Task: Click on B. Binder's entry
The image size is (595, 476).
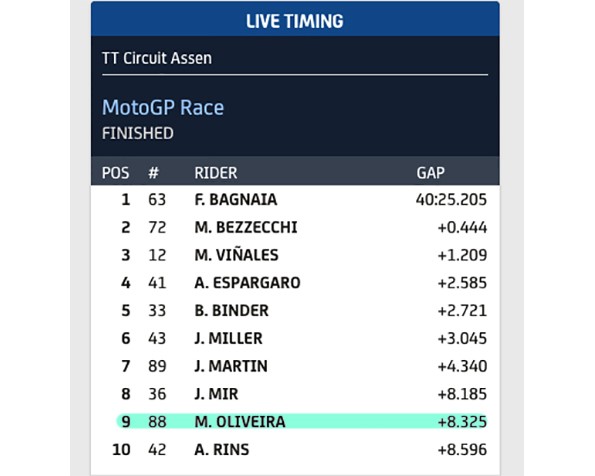Action: point(295,310)
